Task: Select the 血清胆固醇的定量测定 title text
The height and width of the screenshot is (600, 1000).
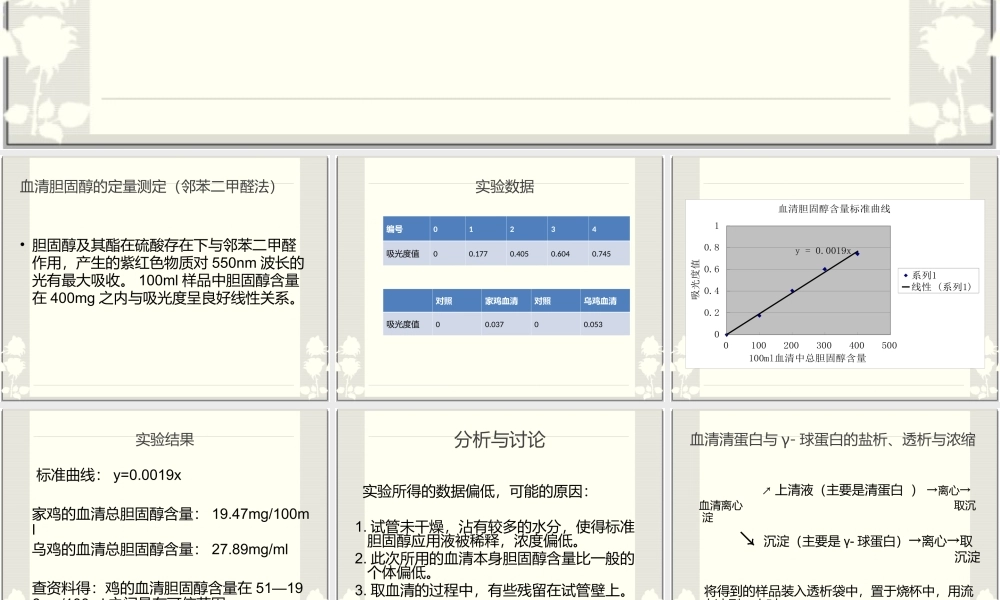Action: 146,186
